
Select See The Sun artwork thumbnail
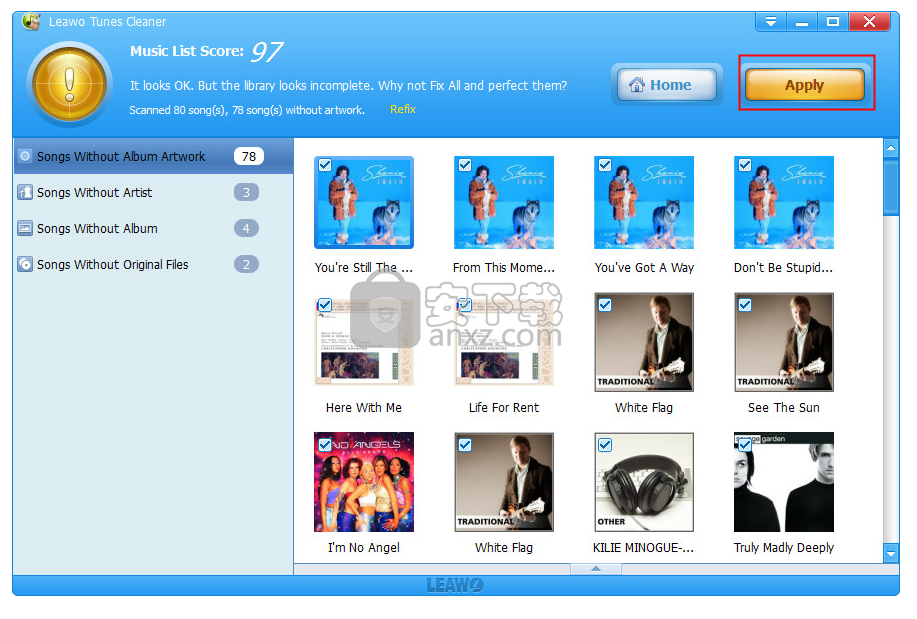[x=784, y=342]
